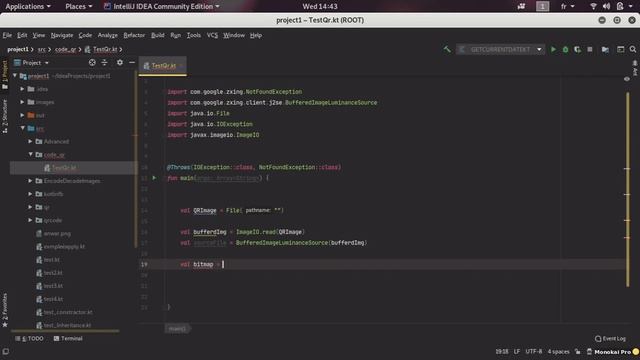
Task: Toggle the 2: Favorites tool window stripe
Action: click(x=4, y=310)
